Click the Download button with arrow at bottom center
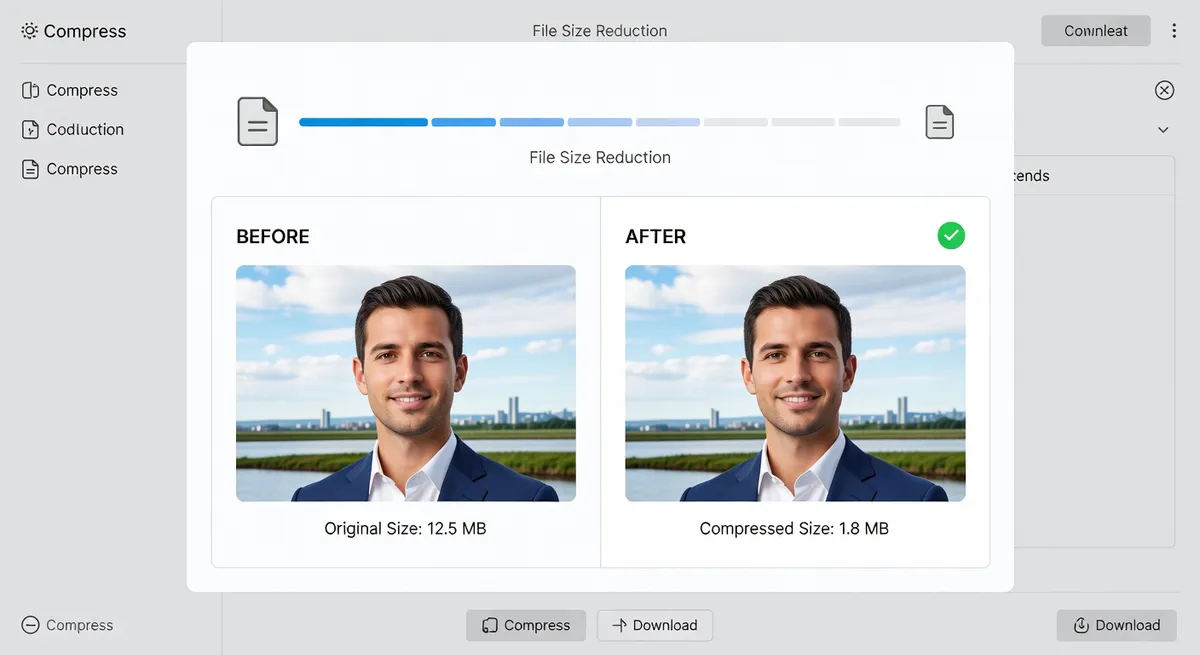The width and height of the screenshot is (1200, 655). click(655, 625)
